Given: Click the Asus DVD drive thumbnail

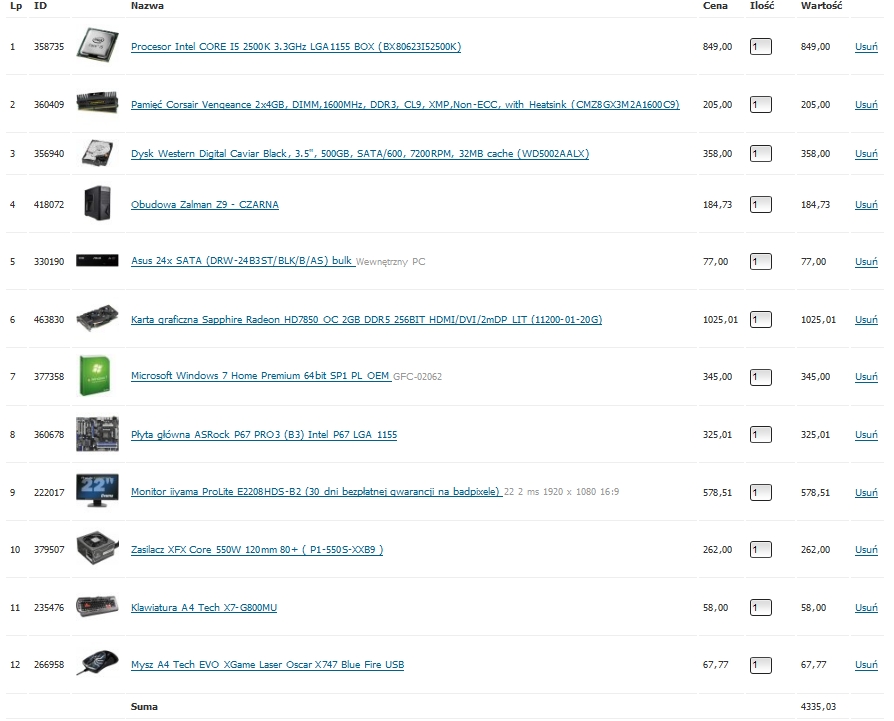Looking at the screenshot, I should click(x=97, y=260).
